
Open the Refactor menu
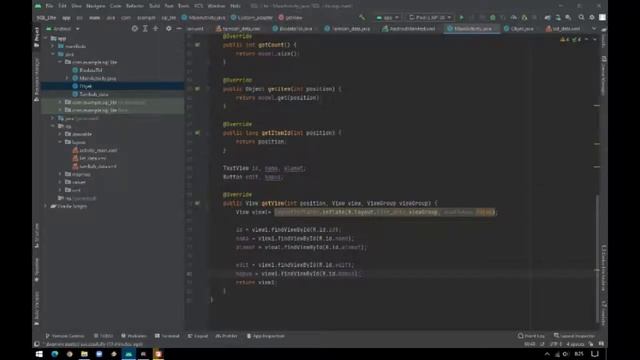coord(135,6)
